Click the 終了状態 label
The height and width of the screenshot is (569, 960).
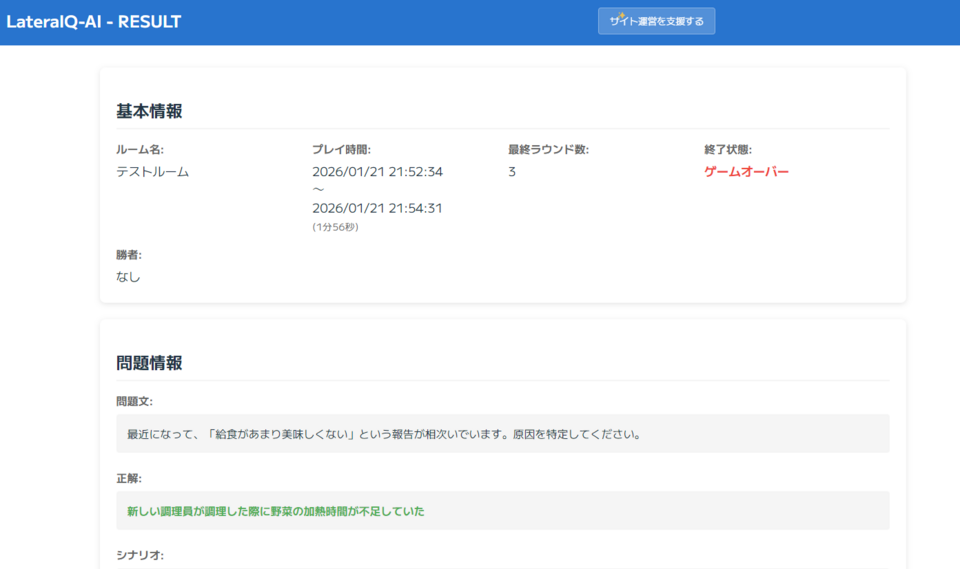[x=728, y=150]
